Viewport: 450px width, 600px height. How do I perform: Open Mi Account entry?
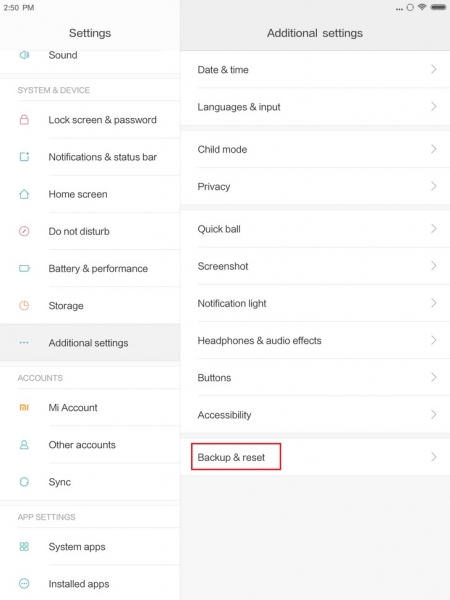[90, 408]
